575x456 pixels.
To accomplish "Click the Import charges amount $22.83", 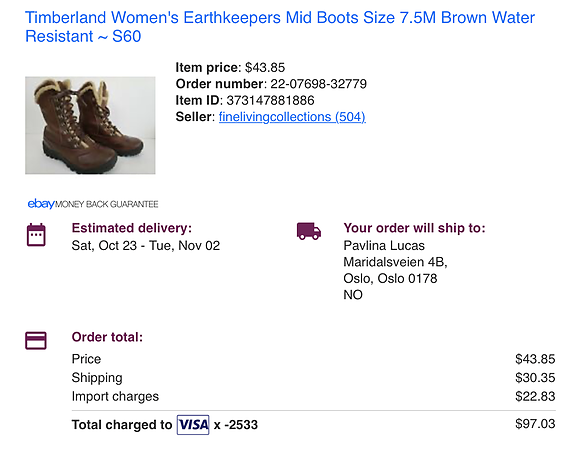I will coord(535,396).
